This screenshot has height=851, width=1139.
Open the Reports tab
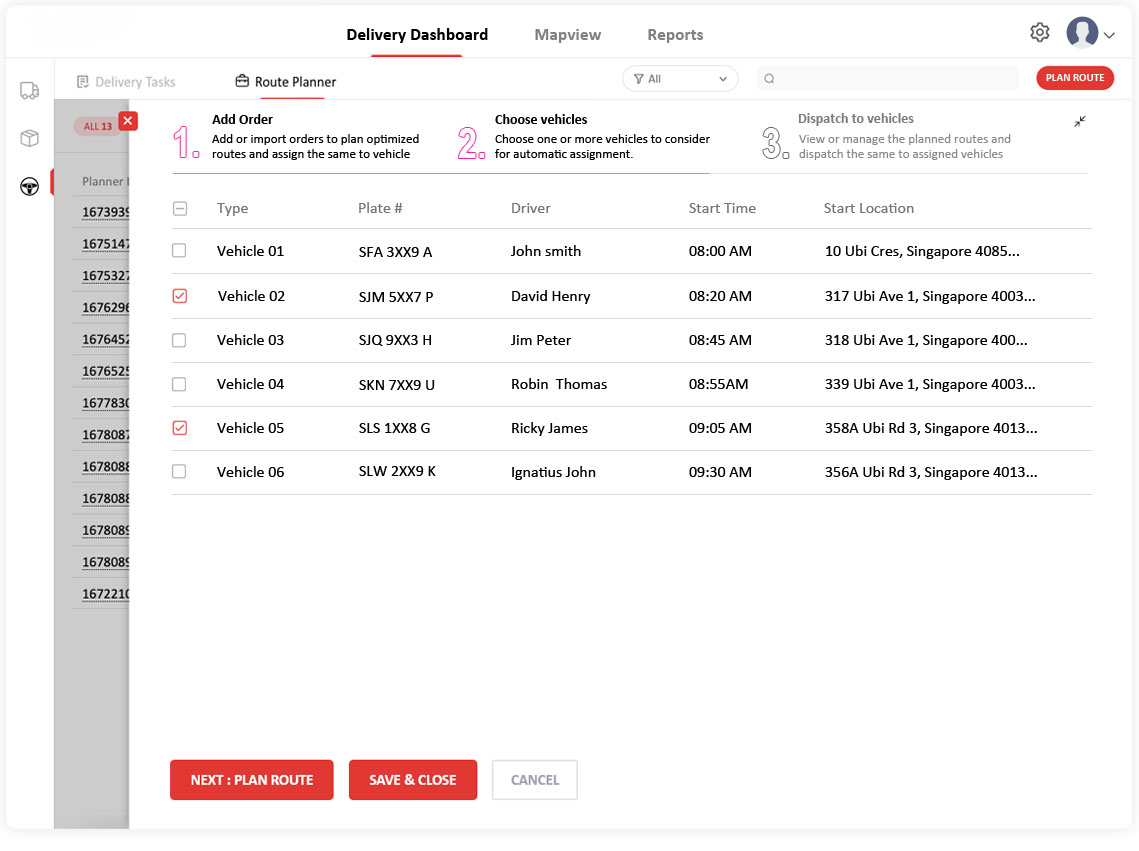(x=675, y=35)
